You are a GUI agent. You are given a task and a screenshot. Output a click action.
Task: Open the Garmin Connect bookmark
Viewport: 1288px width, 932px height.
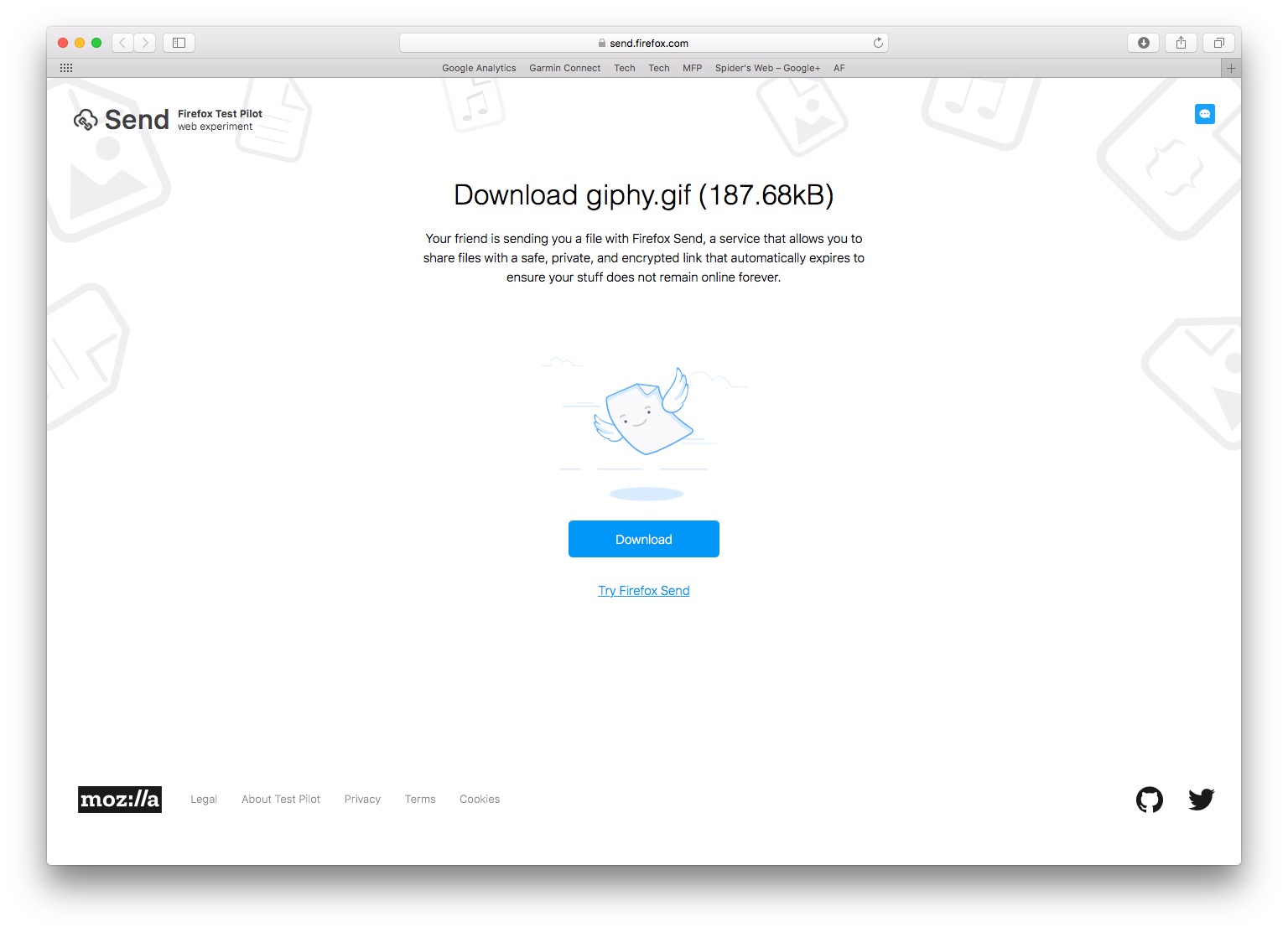click(x=564, y=68)
